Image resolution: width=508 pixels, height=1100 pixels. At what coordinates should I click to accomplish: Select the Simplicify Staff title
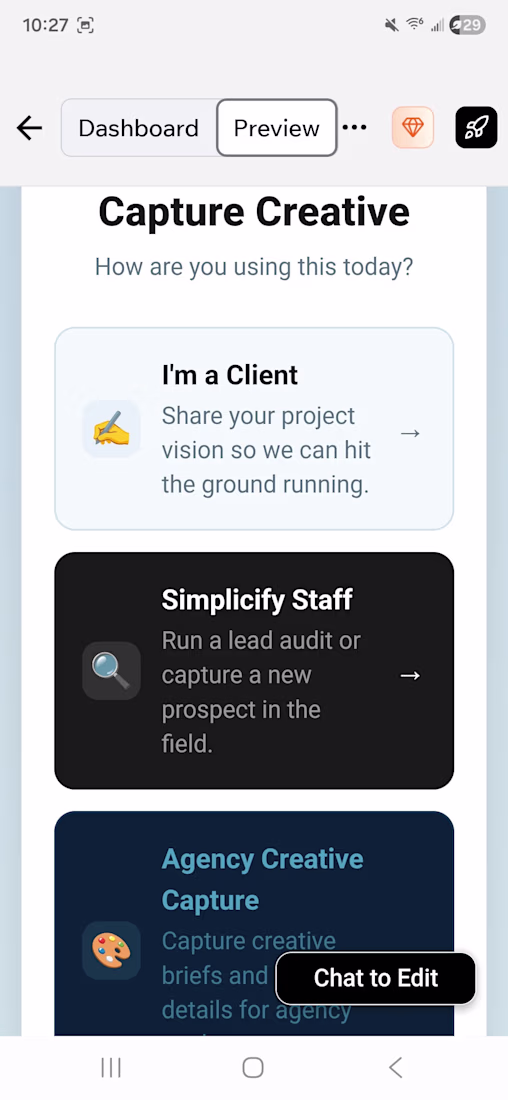coord(258,600)
